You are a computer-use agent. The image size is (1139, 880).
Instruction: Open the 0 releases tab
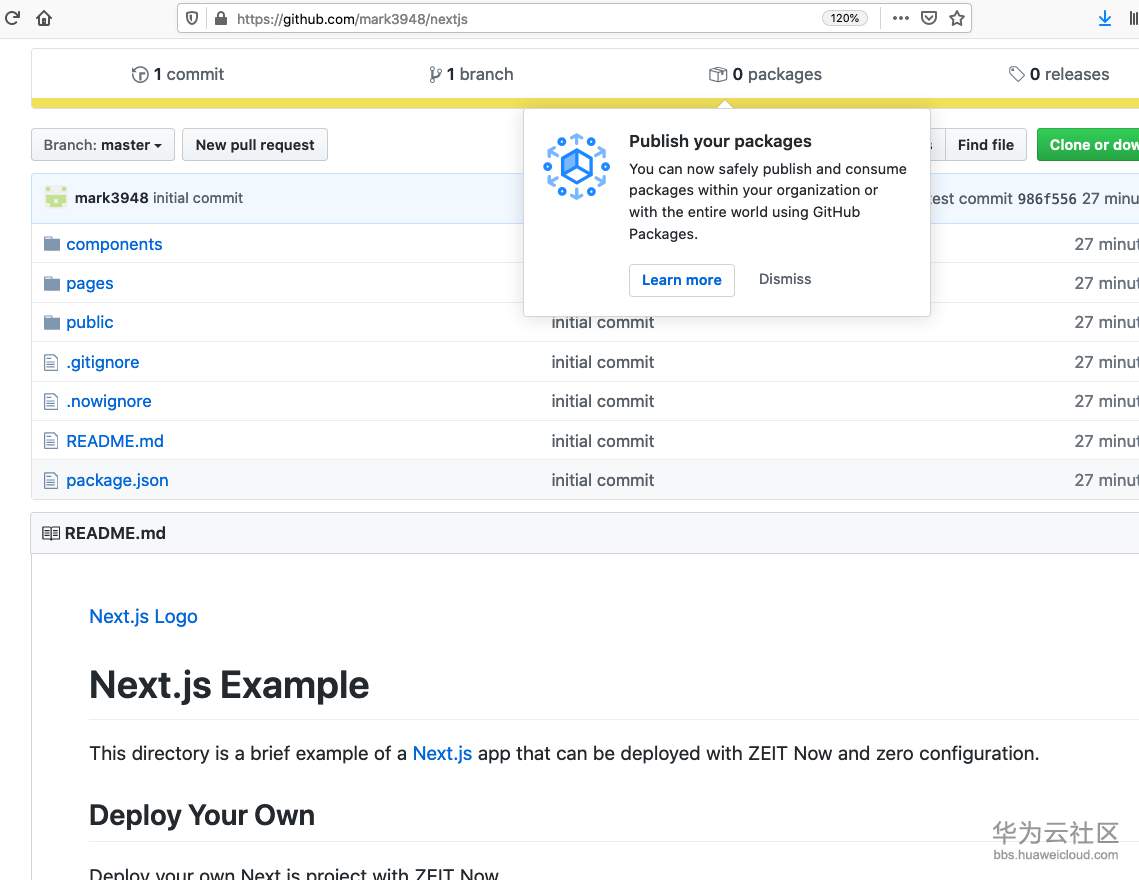(1059, 74)
